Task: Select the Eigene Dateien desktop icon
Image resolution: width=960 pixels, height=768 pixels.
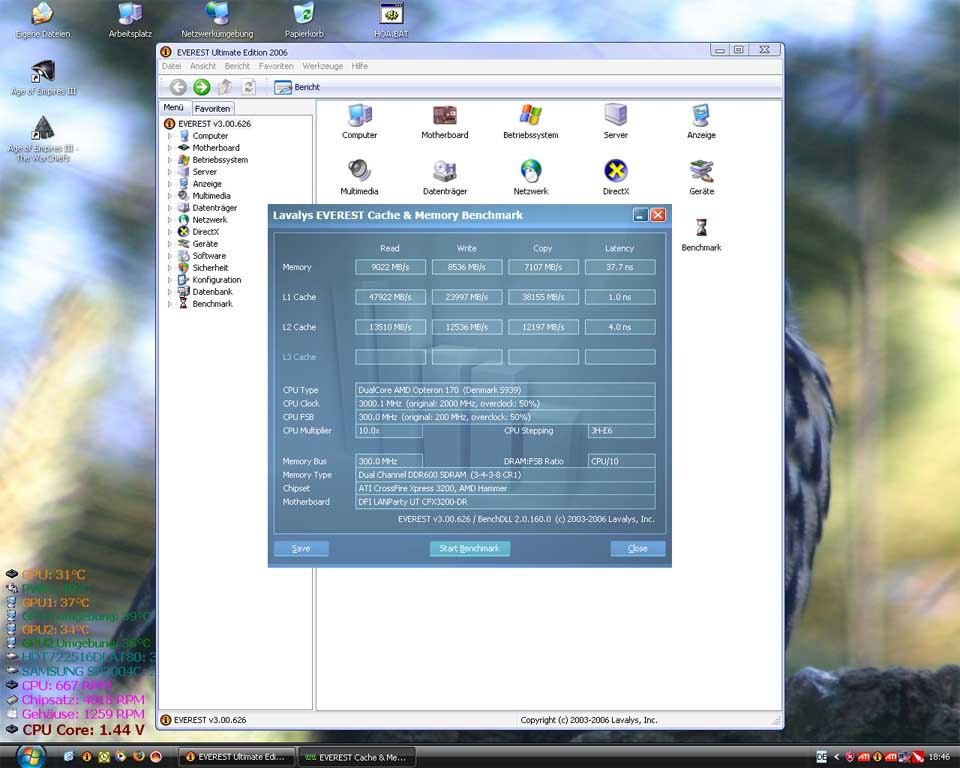Action: pos(43,20)
